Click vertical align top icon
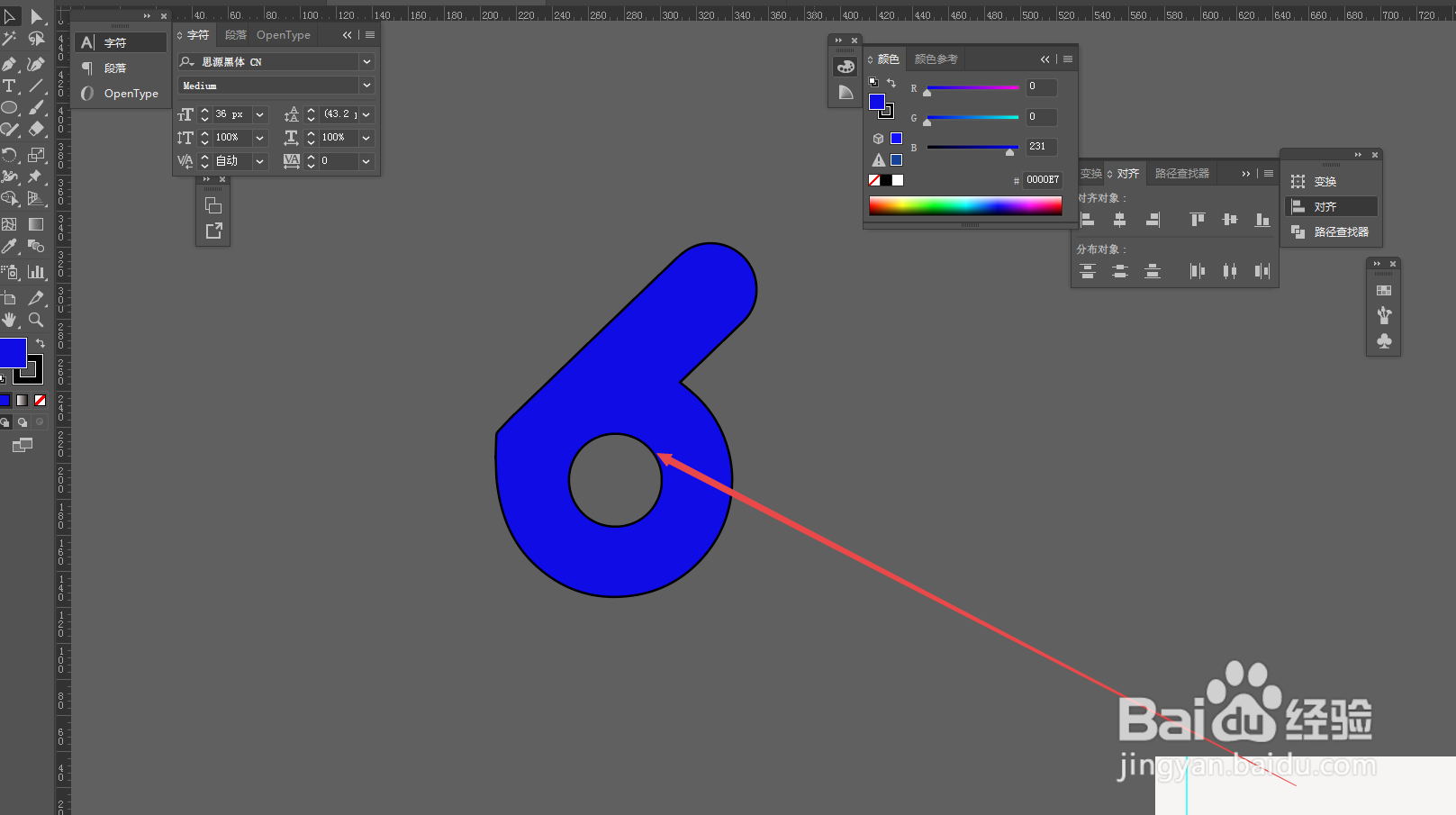Viewport: 1456px width, 815px height. 1197,220
